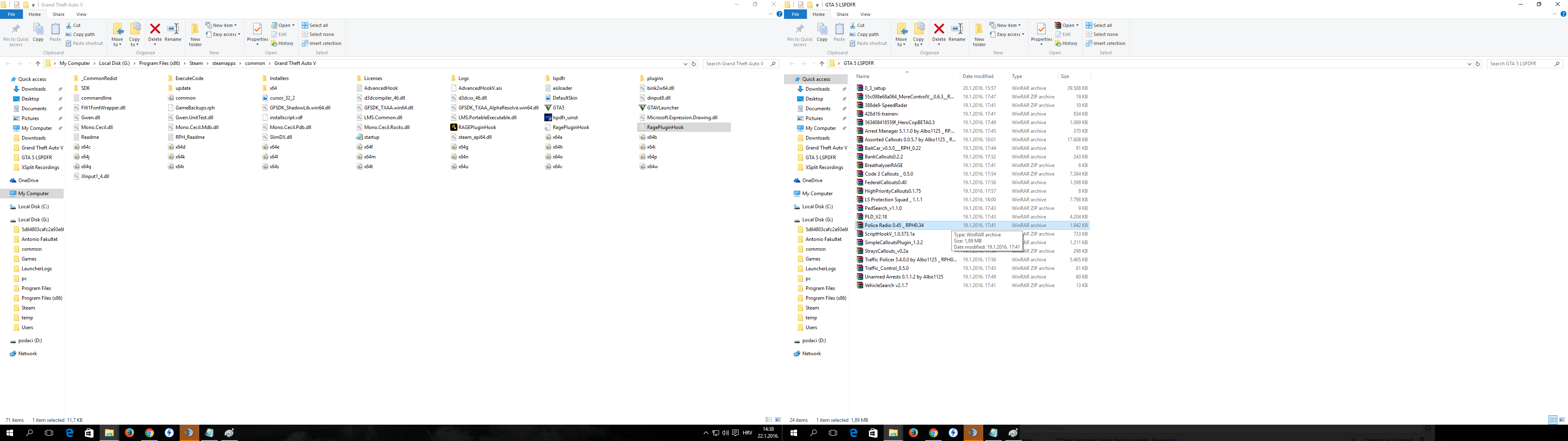Switch the GTA 5 LSPDFR window to large icons view
Image resolution: width=1568 pixels, height=441 pixels.
coord(1562,420)
